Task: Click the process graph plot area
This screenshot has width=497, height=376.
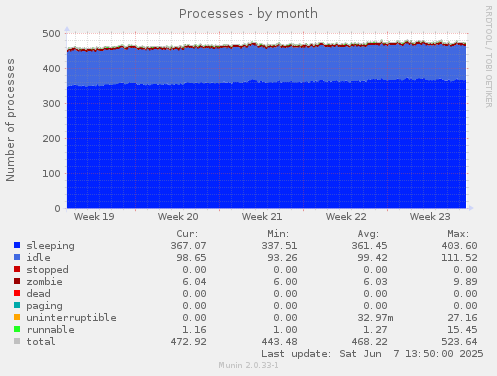Action: coord(267,121)
